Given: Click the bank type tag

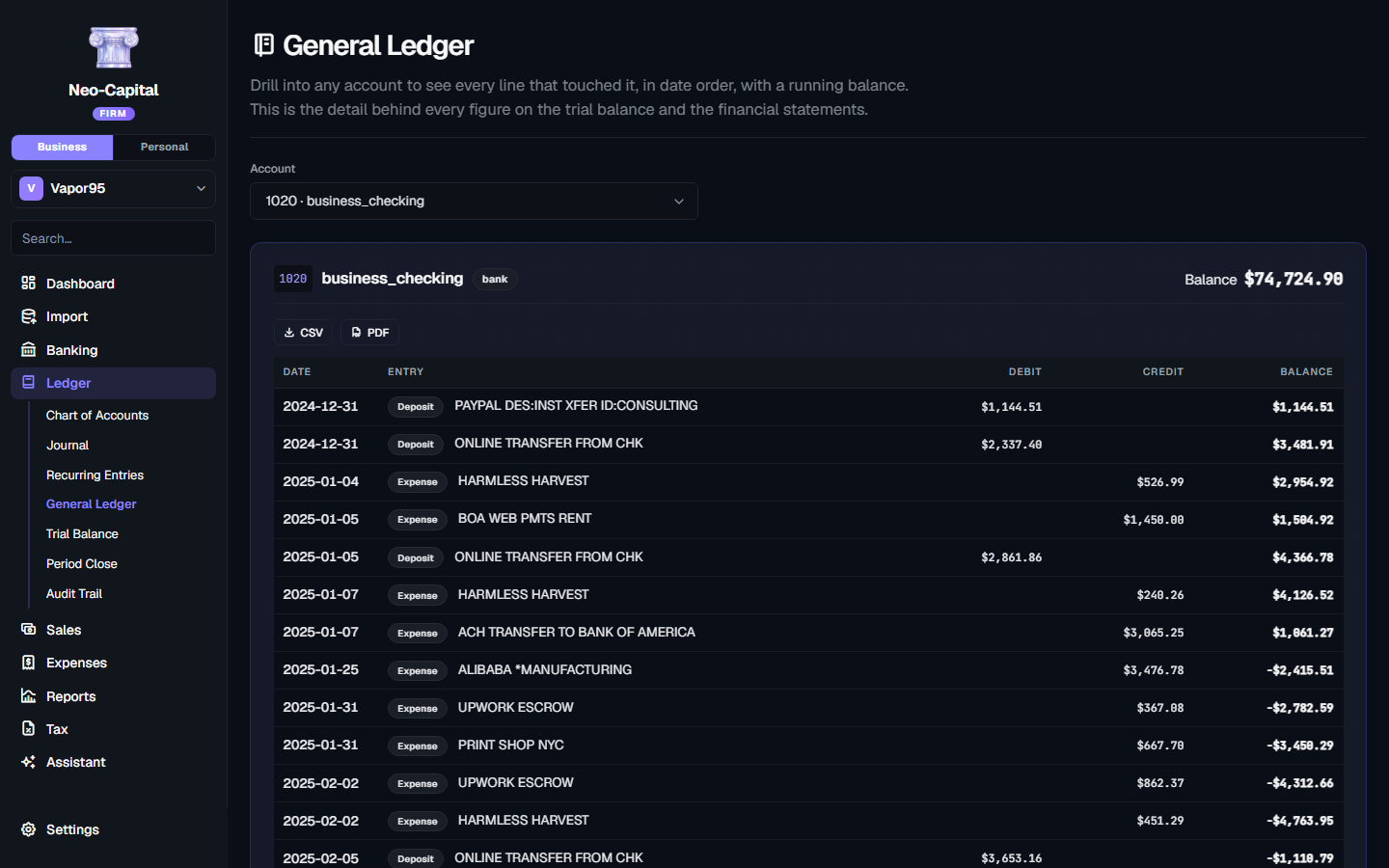Looking at the screenshot, I should click(495, 279).
